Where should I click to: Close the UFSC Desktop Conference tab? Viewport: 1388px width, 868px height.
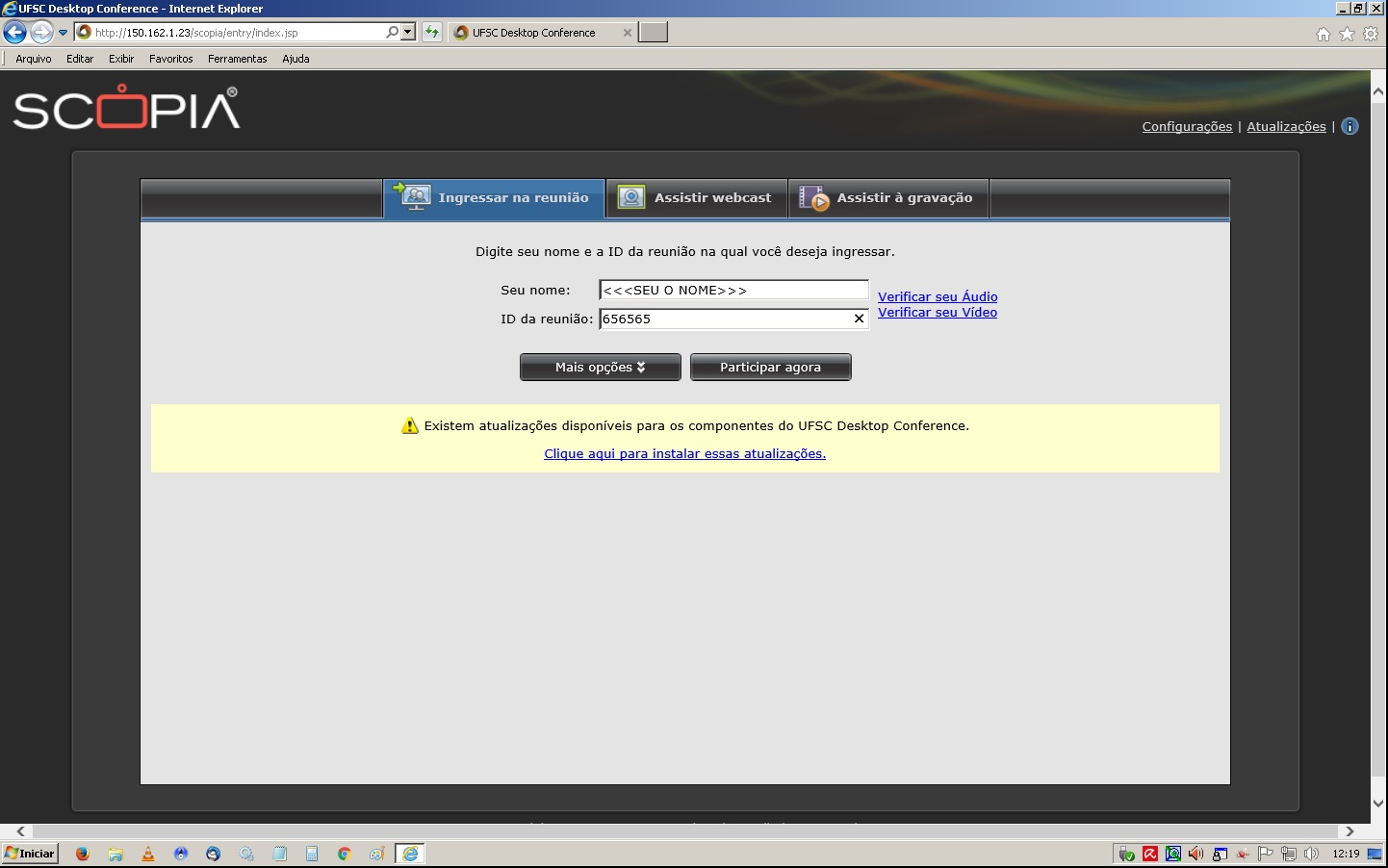tap(628, 33)
